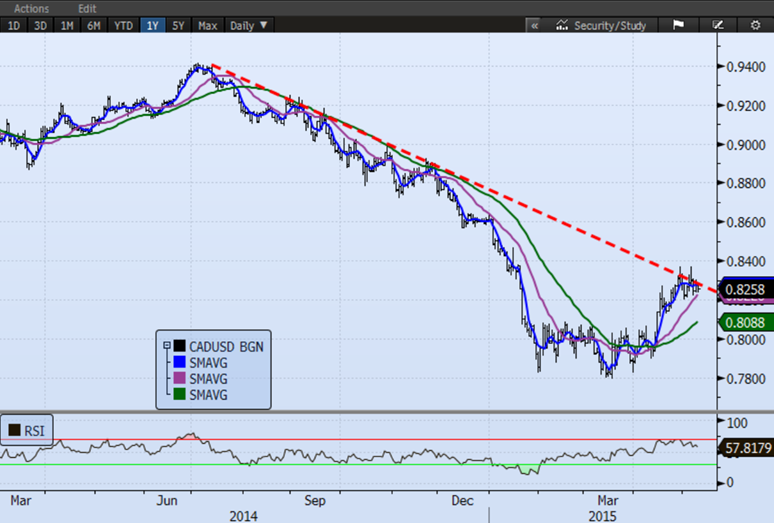The width and height of the screenshot is (774, 523).
Task: Switch to the 5Y time range
Action: [177, 25]
